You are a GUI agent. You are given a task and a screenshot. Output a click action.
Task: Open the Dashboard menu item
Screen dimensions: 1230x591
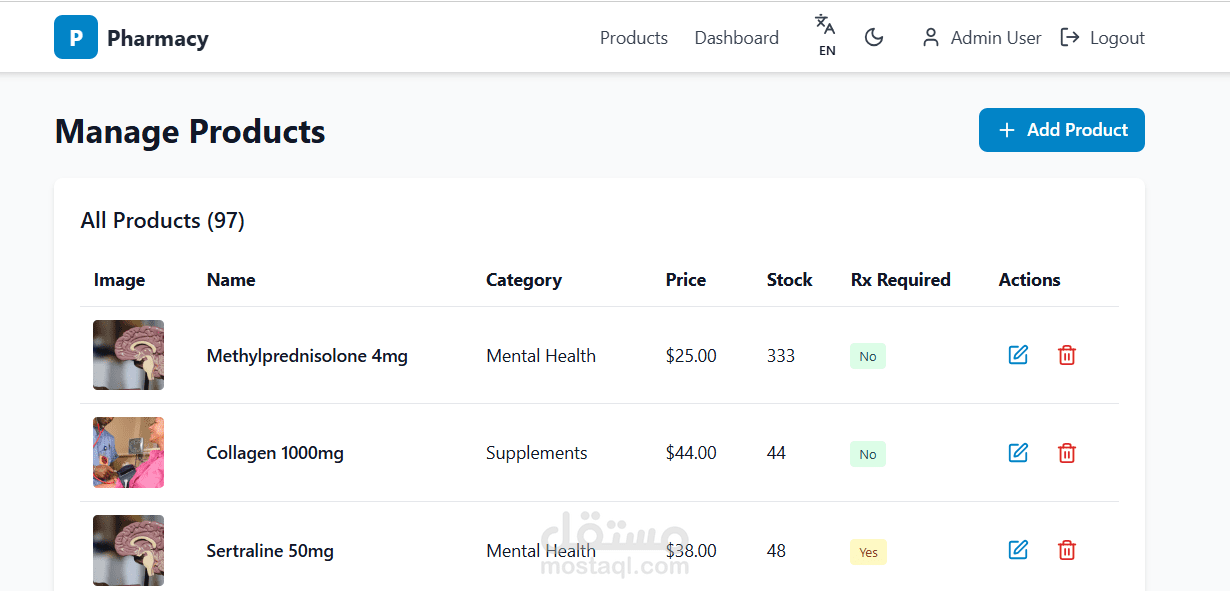click(736, 38)
